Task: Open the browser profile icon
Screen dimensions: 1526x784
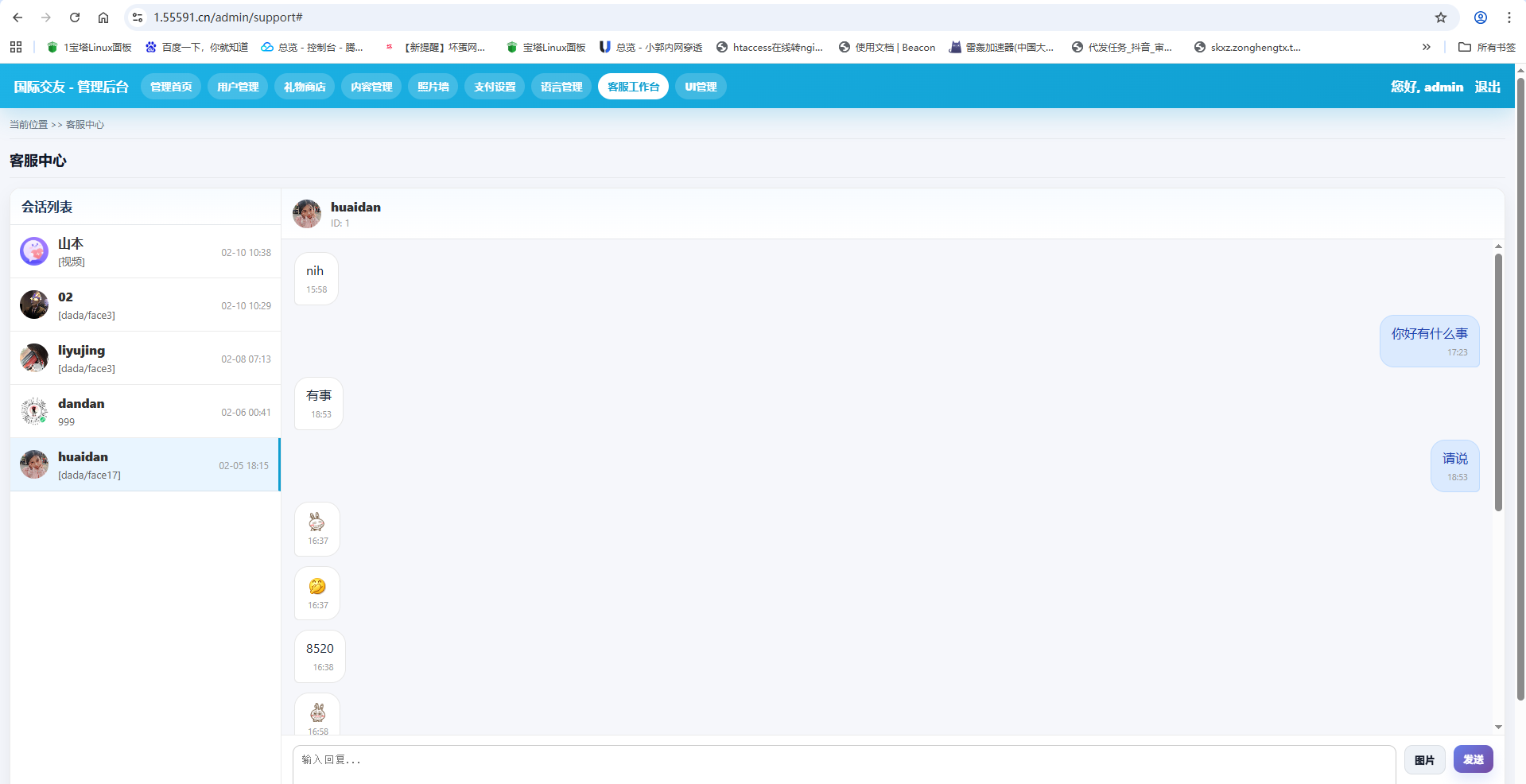Action: [x=1480, y=17]
